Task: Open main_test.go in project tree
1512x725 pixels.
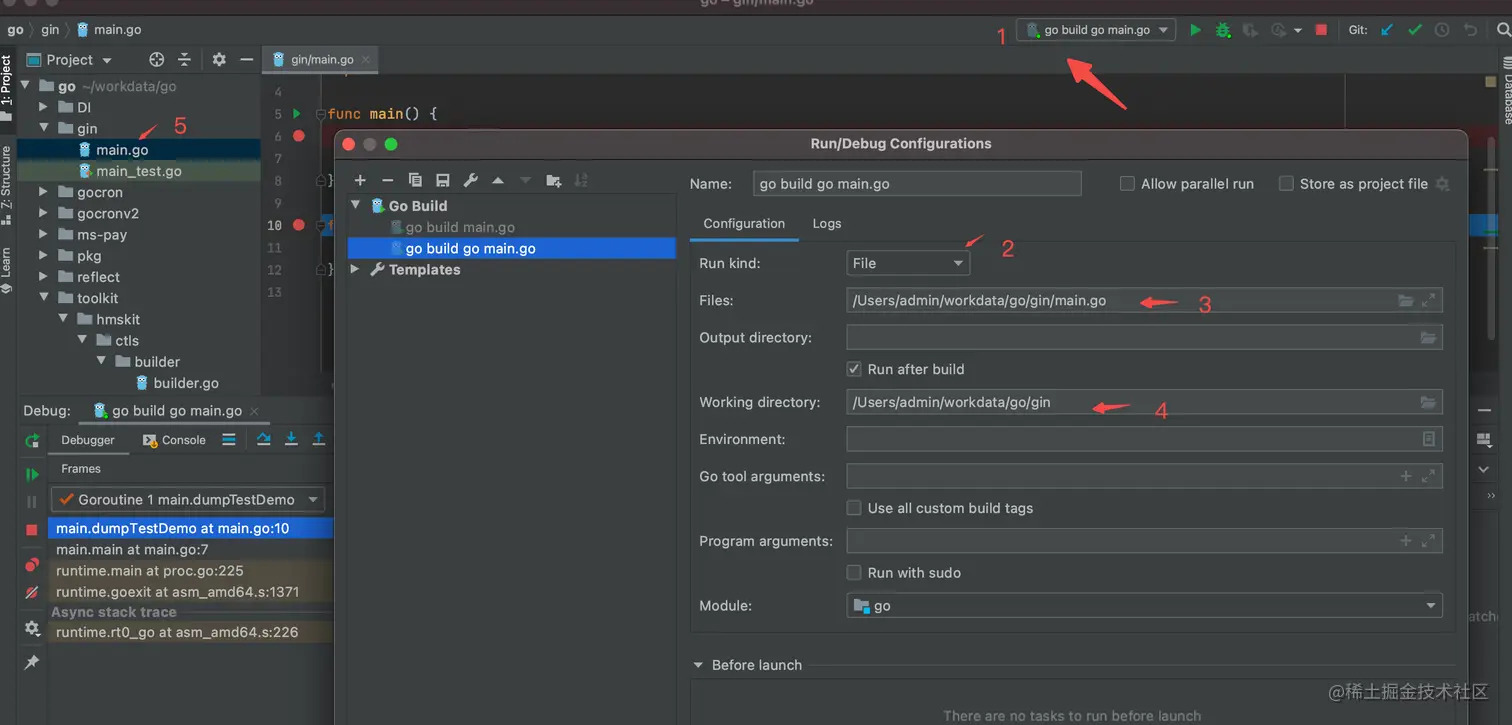Action: click(139, 171)
